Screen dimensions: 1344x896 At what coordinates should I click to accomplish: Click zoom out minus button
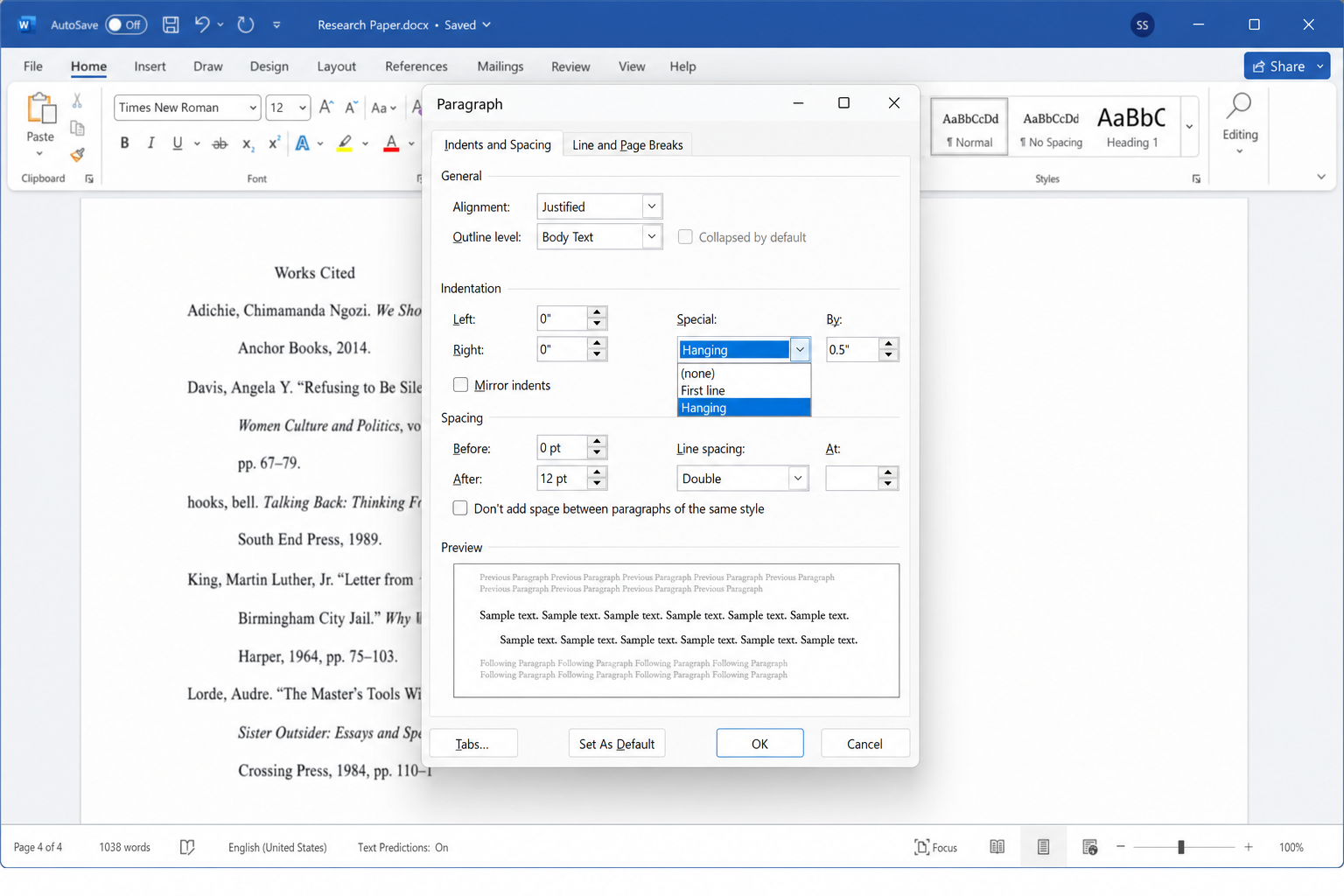[1120, 847]
